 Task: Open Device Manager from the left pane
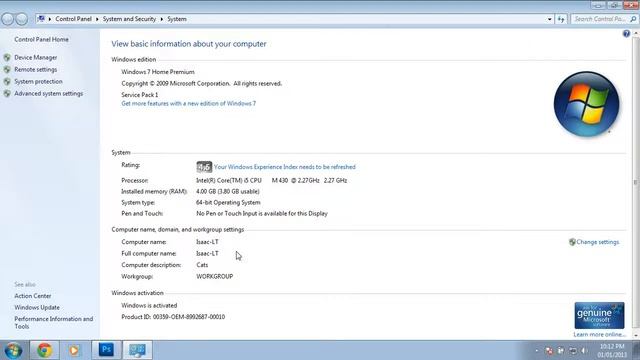click(36, 58)
